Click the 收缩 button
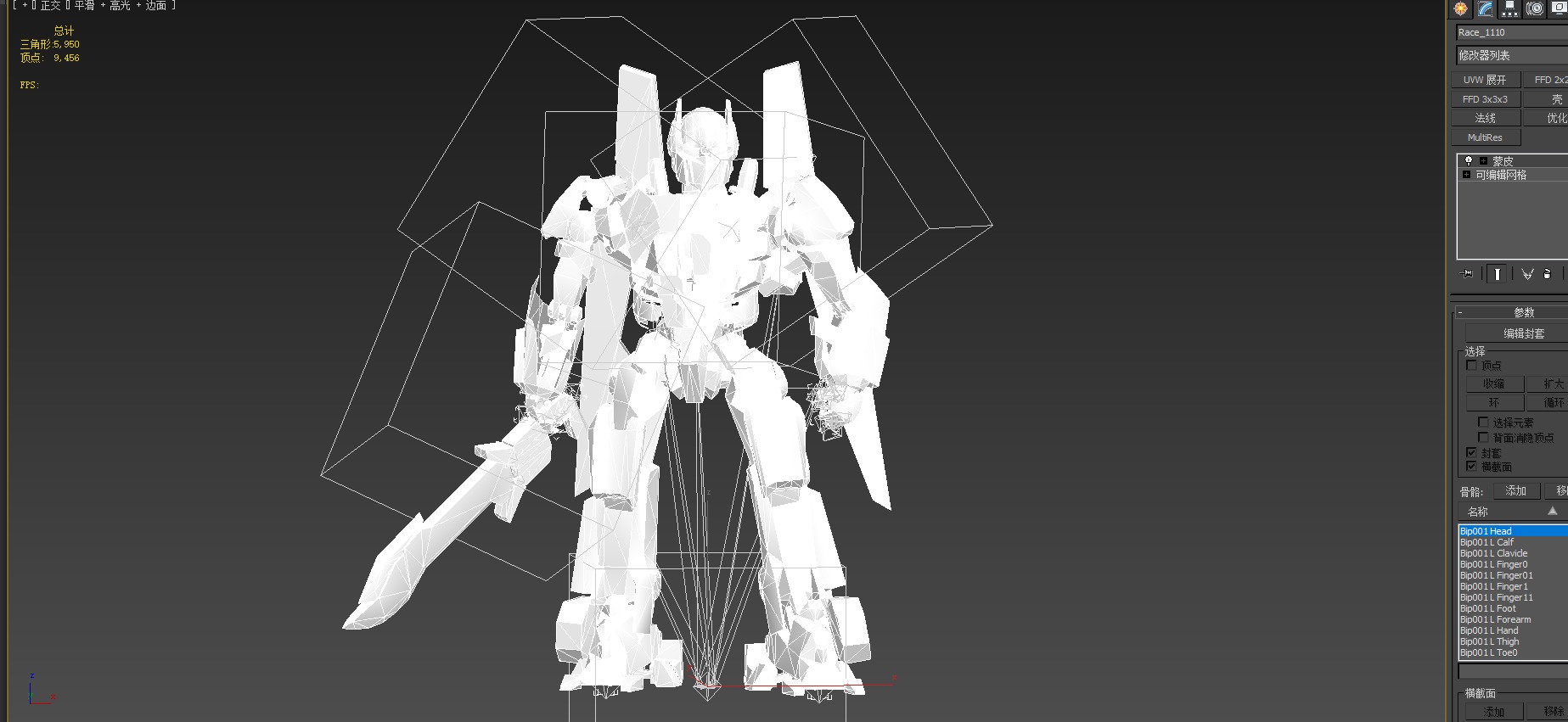The height and width of the screenshot is (722, 1568). [1494, 384]
